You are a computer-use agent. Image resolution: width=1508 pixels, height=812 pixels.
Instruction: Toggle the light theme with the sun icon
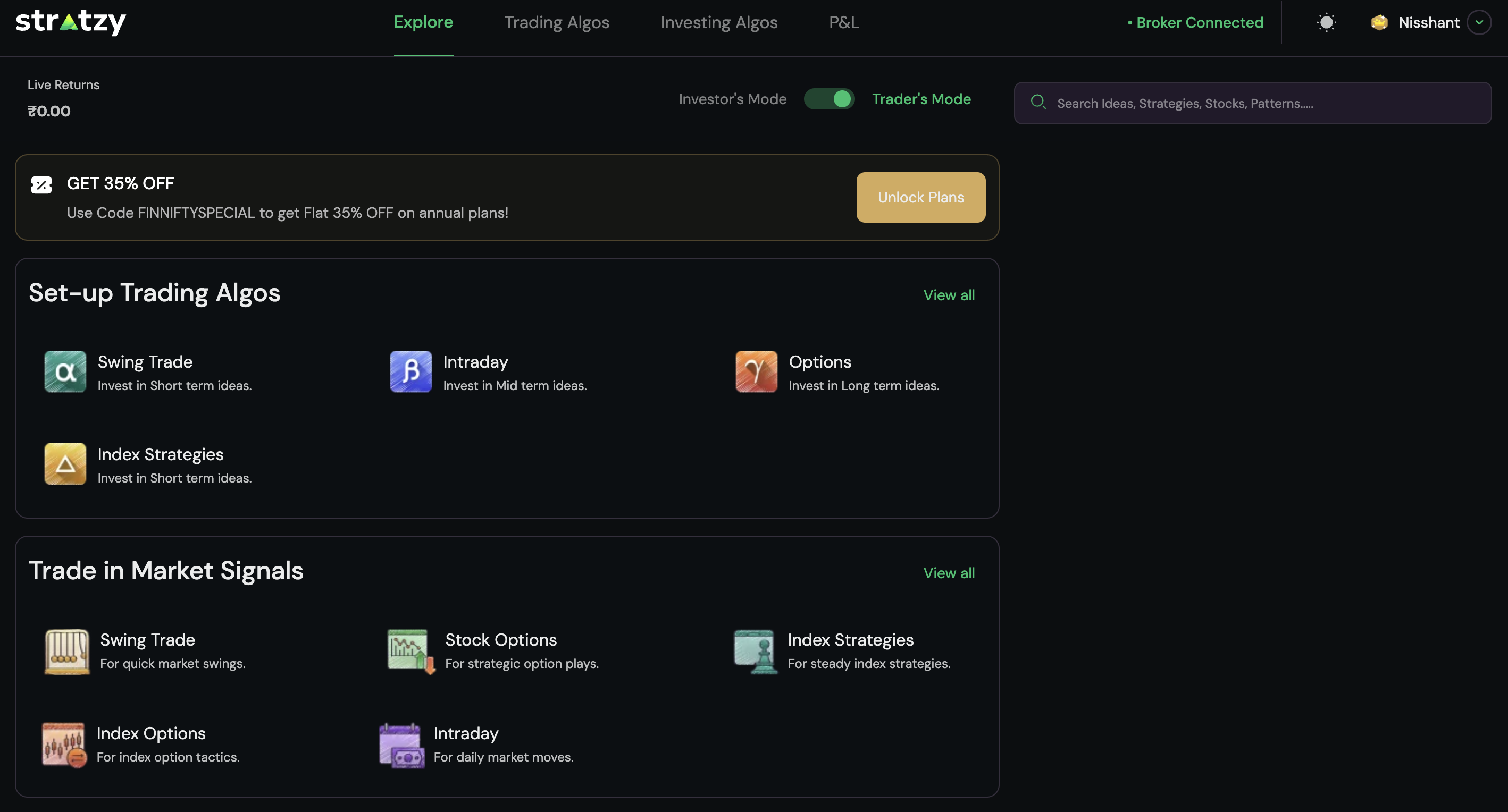point(1326,22)
